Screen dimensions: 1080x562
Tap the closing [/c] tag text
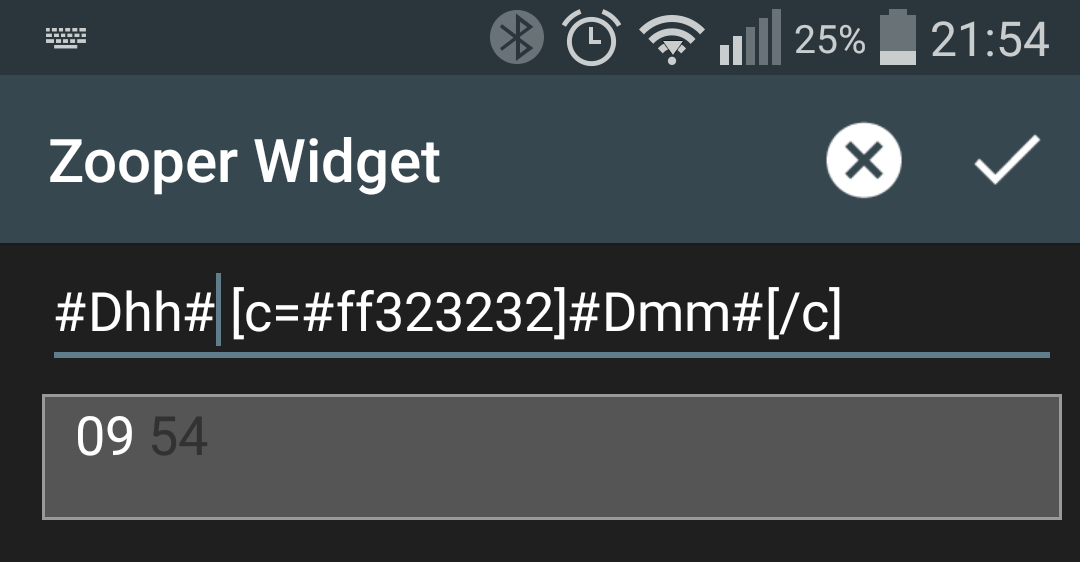[x=804, y=313]
